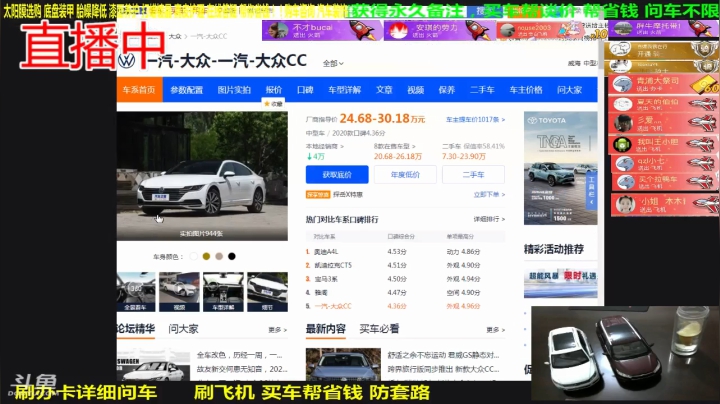Screen dimensions: 720x404
Task: Click the blue 获取底价 button
Action: tap(337, 174)
